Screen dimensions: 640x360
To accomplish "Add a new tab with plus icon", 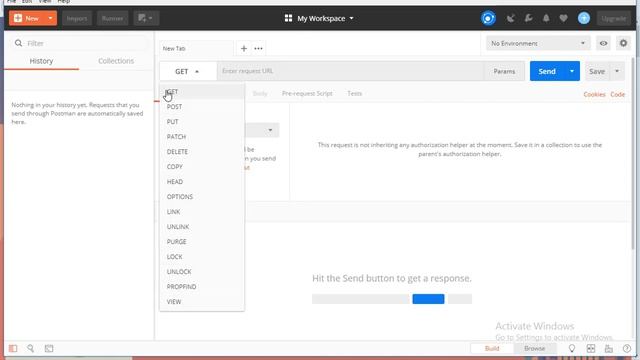I will [244, 49].
